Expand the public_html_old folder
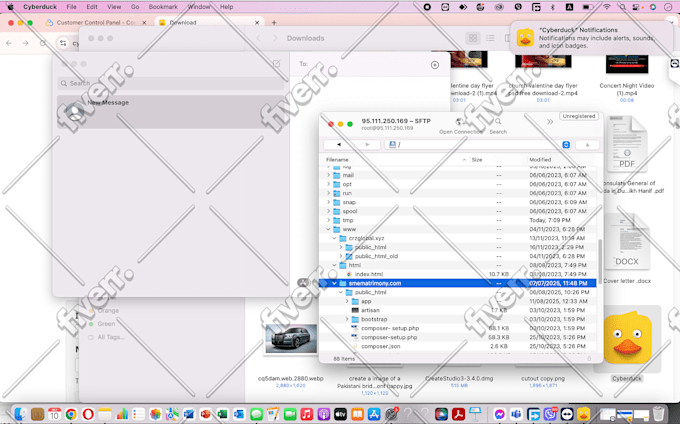This screenshot has width=680, height=424. coord(341,256)
